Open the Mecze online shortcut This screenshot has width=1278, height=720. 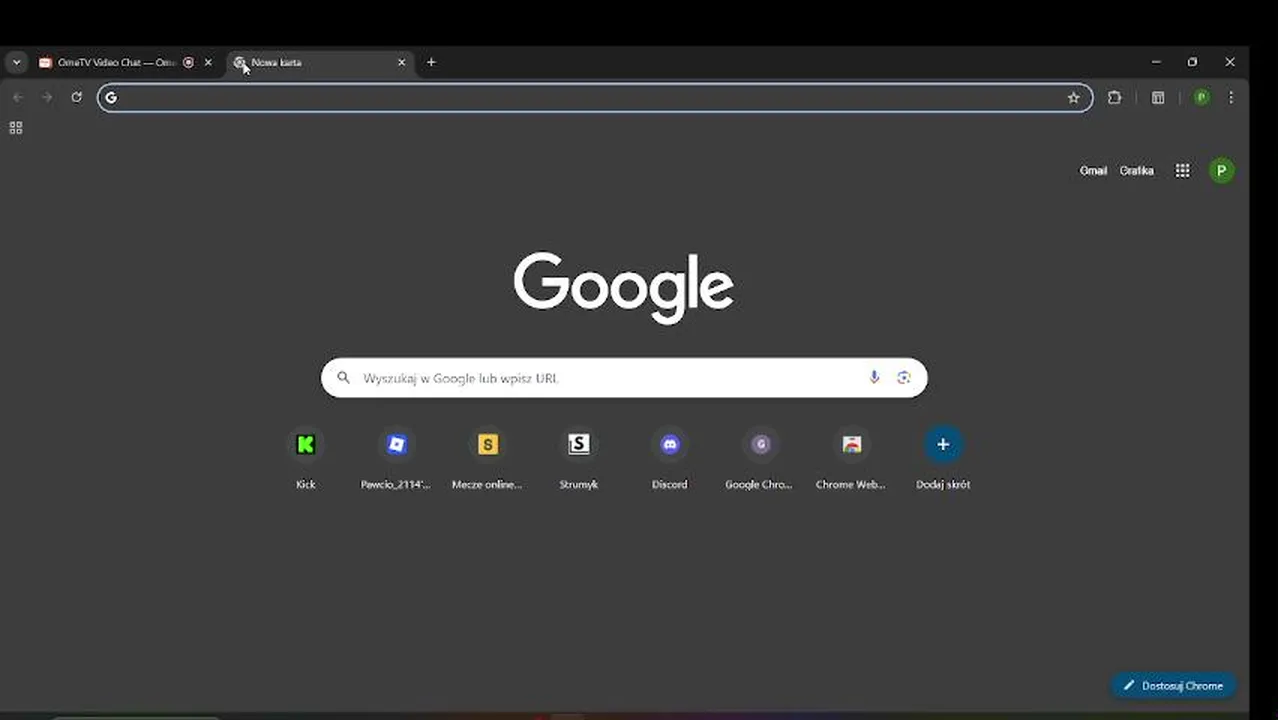[x=487, y=459]
